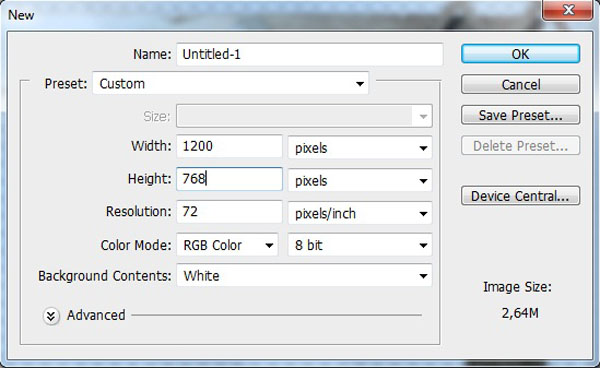
Task: Click the Height label
Action: [x=149, y=179]
